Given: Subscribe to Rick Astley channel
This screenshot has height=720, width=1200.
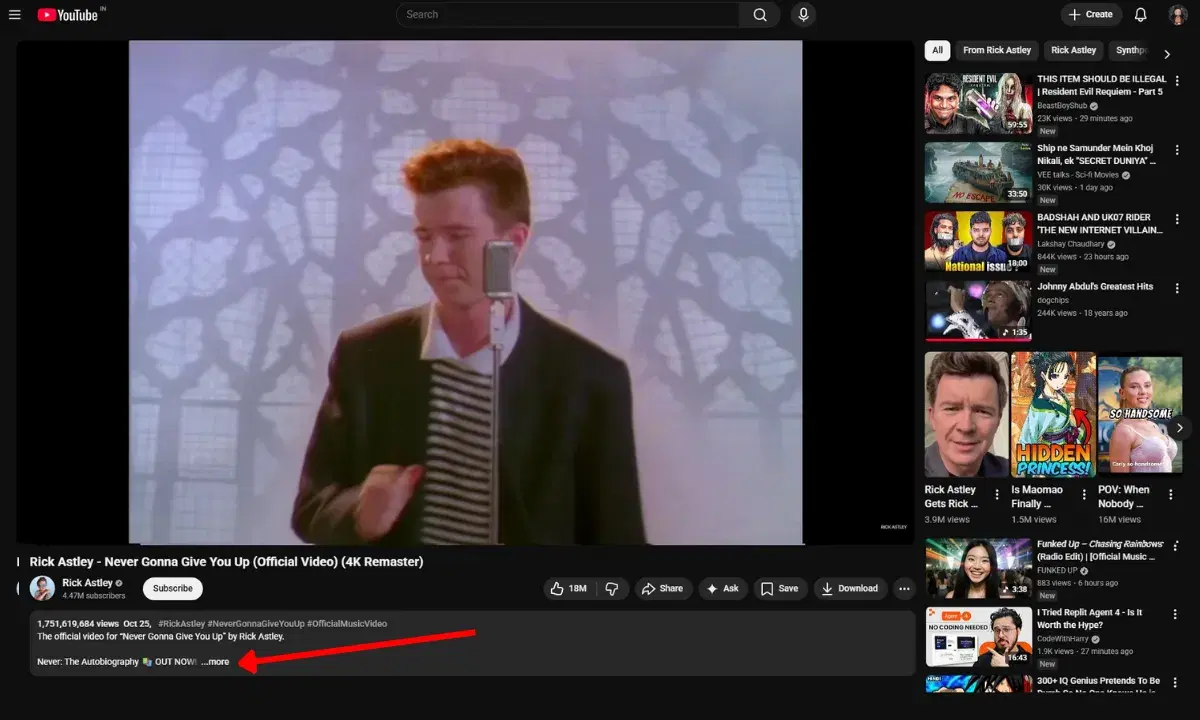Looking at the screenshot, I should click(x=173, y=589).
